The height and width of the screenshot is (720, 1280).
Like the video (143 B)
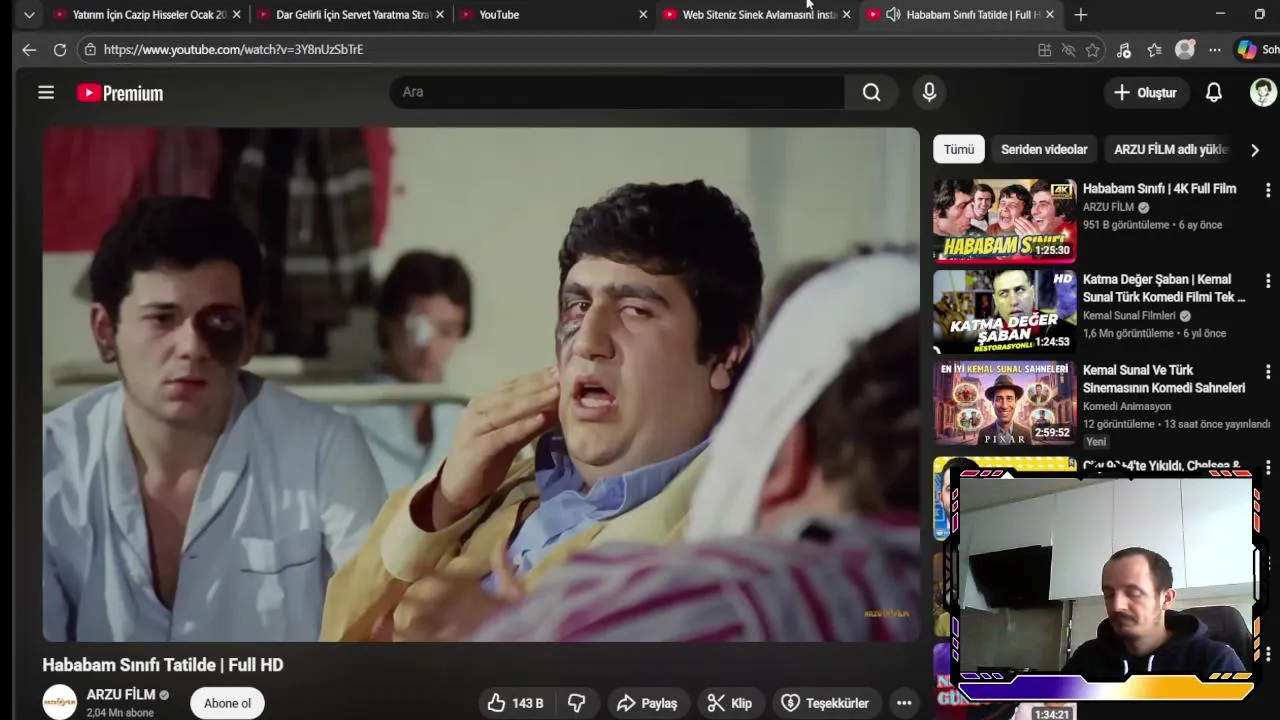pyautogui.click(x=516, y=703)
